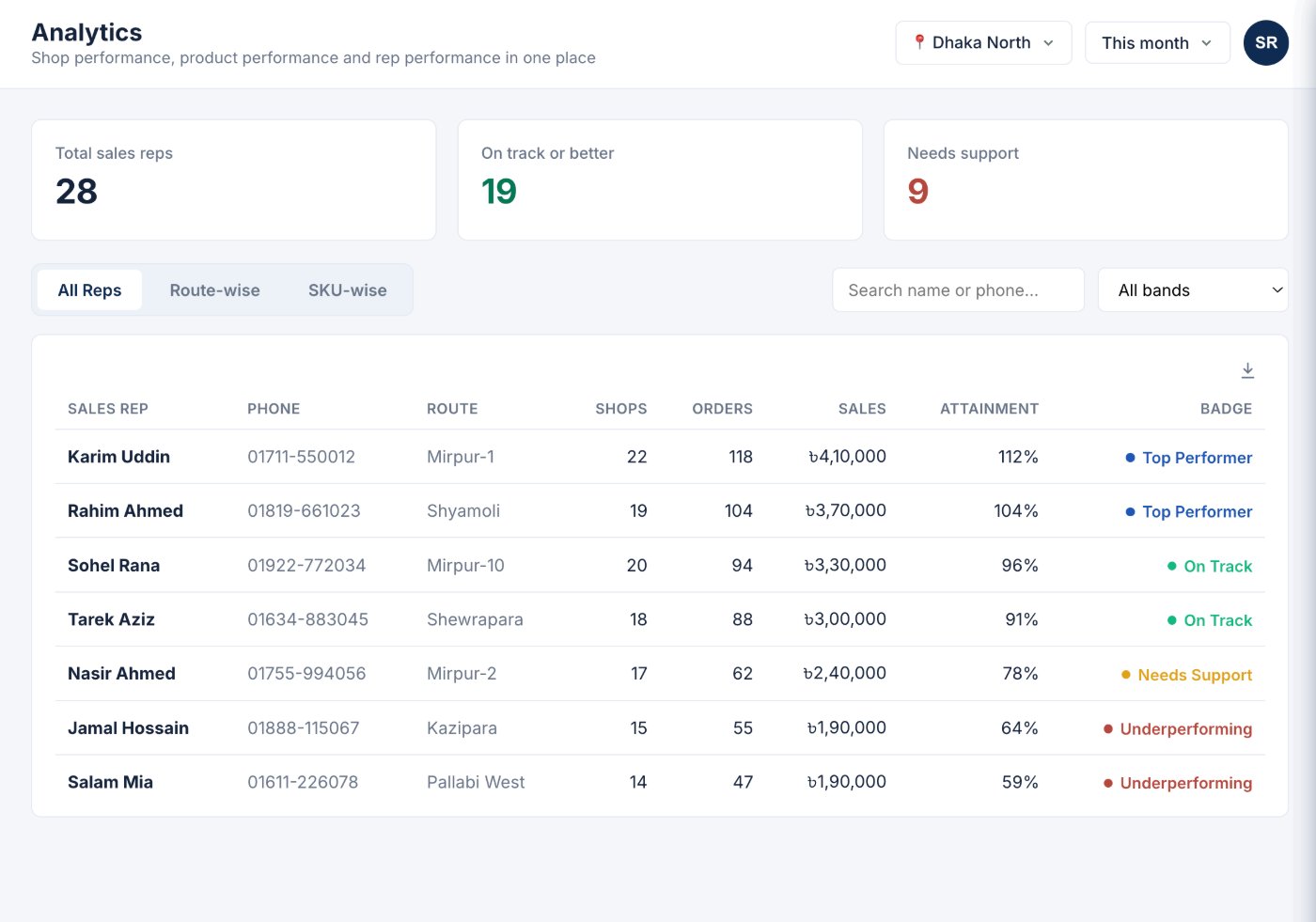Click the Pallabi West route cell
1316x922 pixels.
coord(476,782)
